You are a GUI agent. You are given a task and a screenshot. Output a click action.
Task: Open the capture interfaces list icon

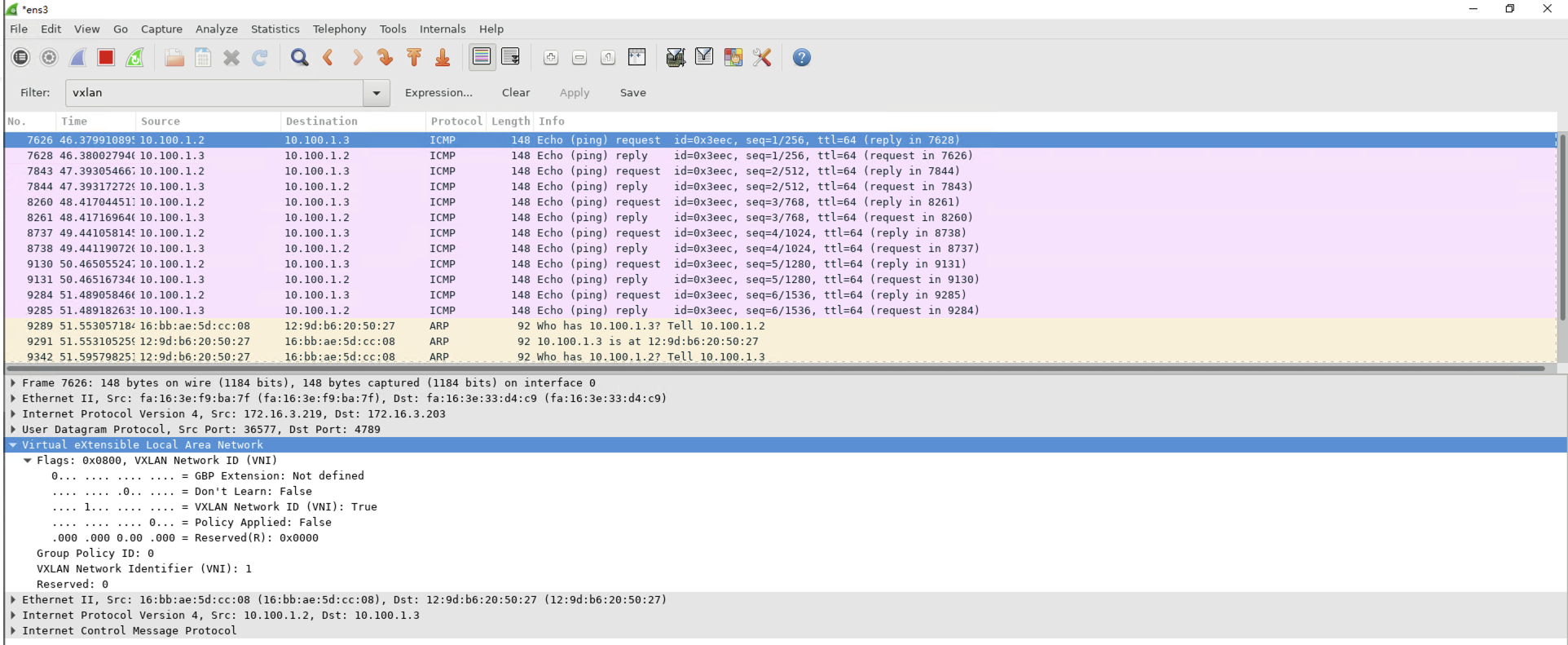pyautogui.click(x=21, y=57)
